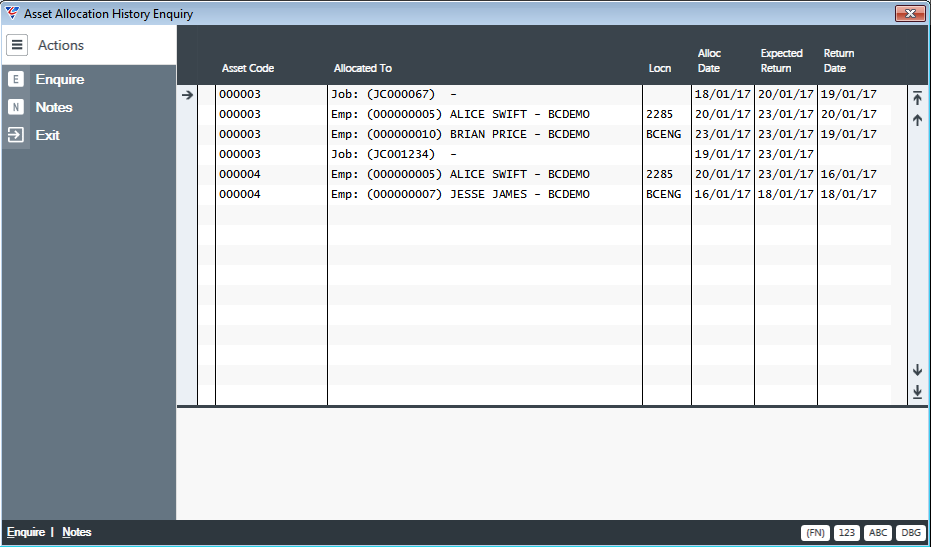Select row Job: (JC000067)

coord(544,95)
